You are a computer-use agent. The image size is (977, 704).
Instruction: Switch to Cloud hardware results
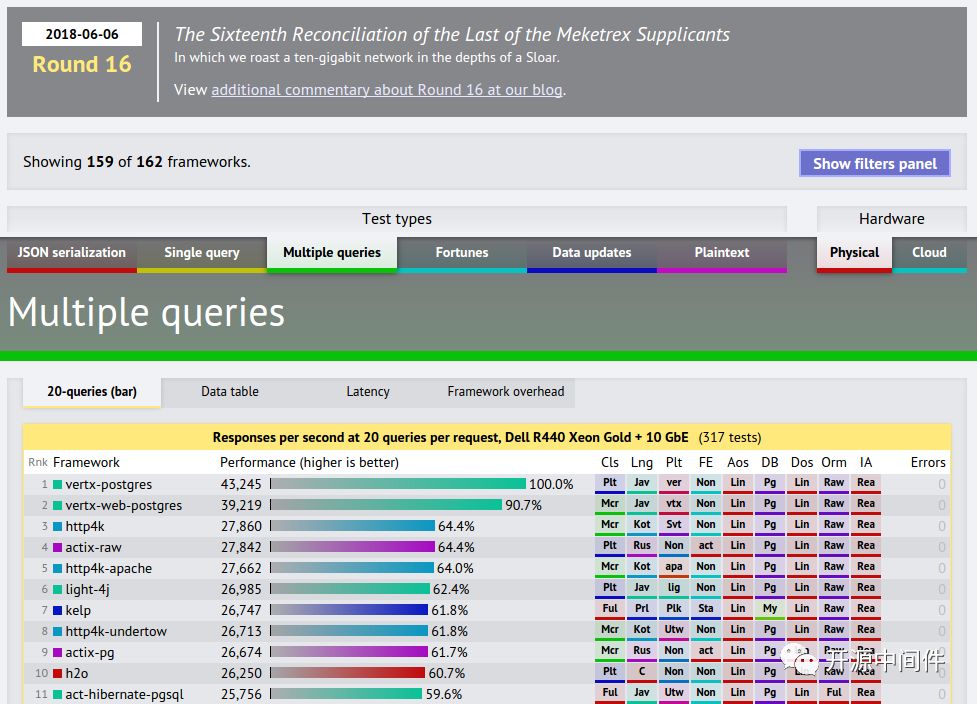click(x=929, y=253)
